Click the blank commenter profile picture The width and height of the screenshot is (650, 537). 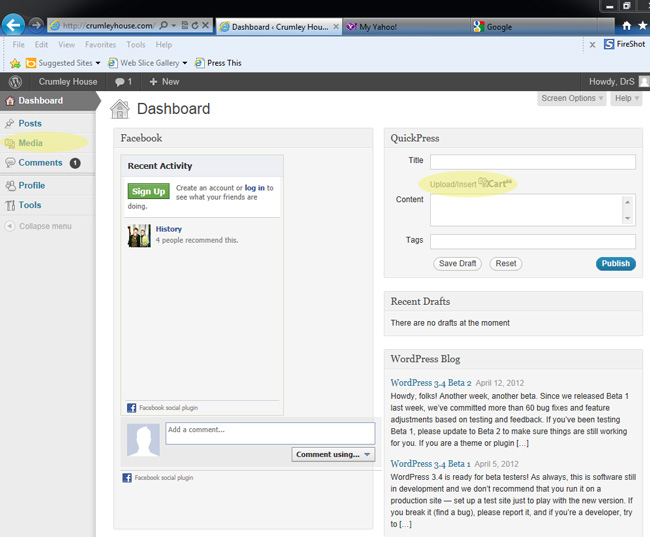pyautogui.click(x=143, y=440)
